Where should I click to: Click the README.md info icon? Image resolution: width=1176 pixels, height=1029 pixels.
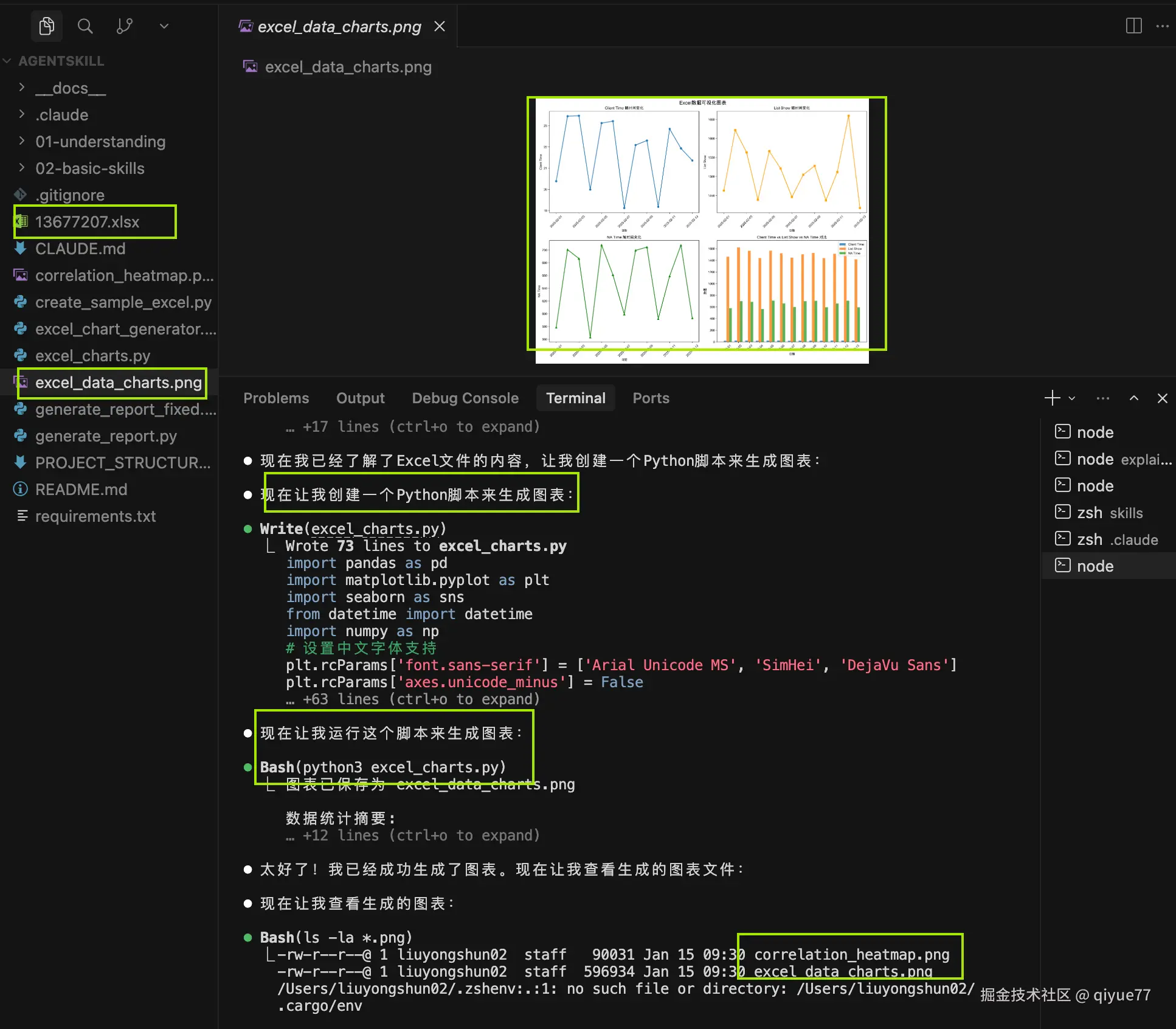pos(21,489)
